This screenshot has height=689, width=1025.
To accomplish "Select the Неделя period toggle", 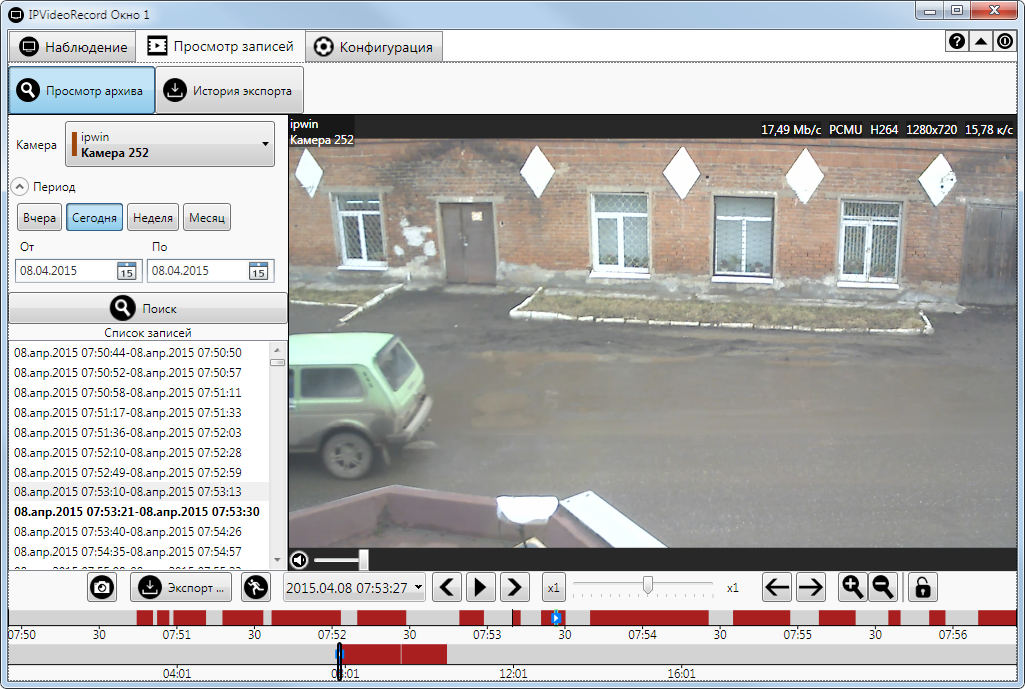I will [x=153, y=217].
